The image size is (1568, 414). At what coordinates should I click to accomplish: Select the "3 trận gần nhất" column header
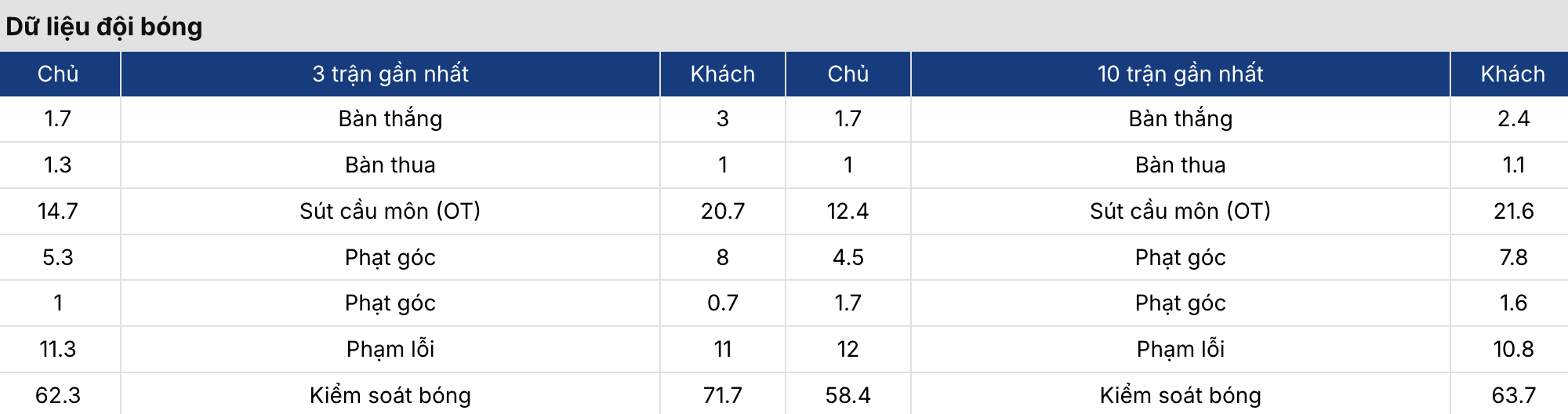pyautogui.click(x=390, y=74)
